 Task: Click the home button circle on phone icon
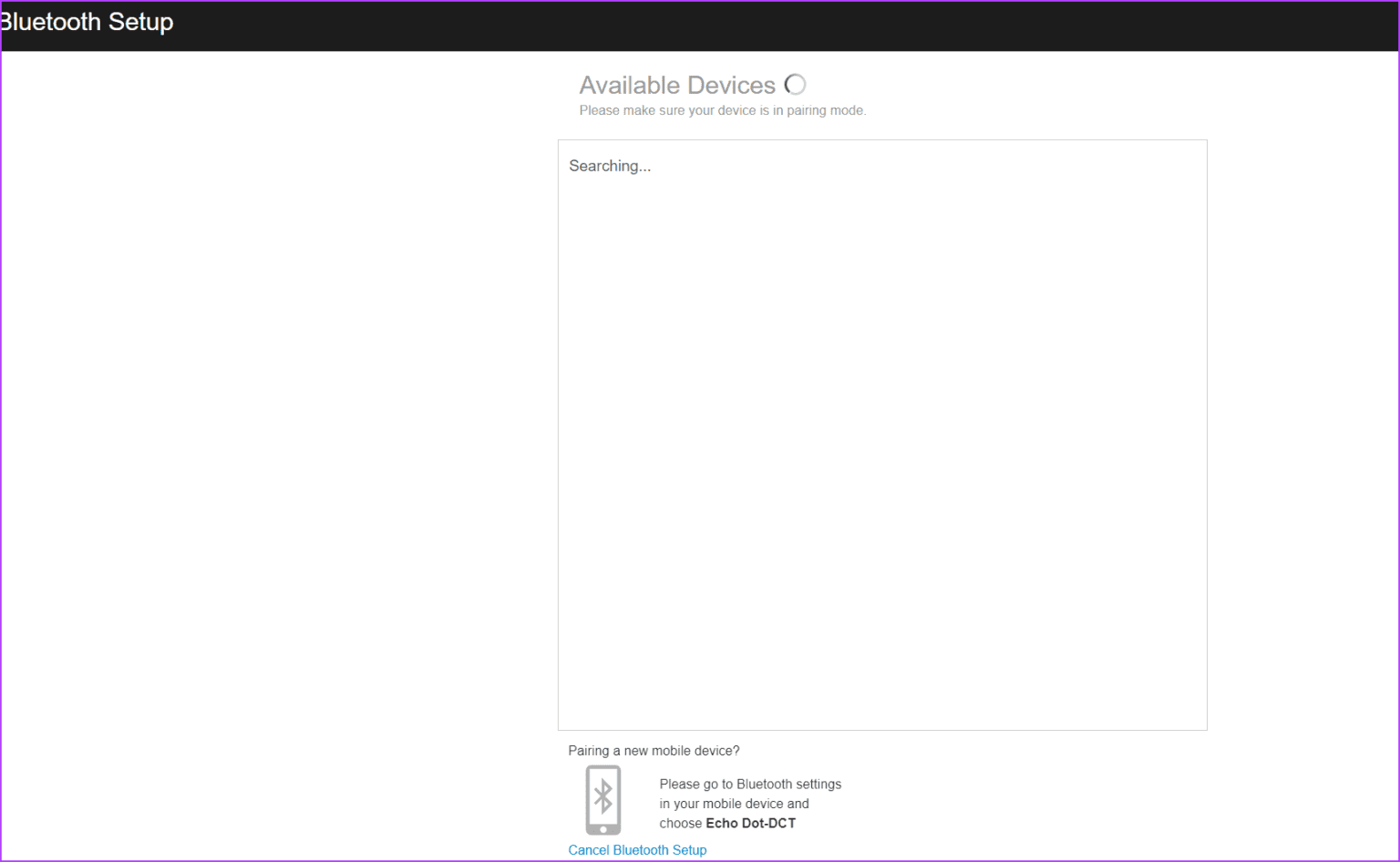(602, 828)
